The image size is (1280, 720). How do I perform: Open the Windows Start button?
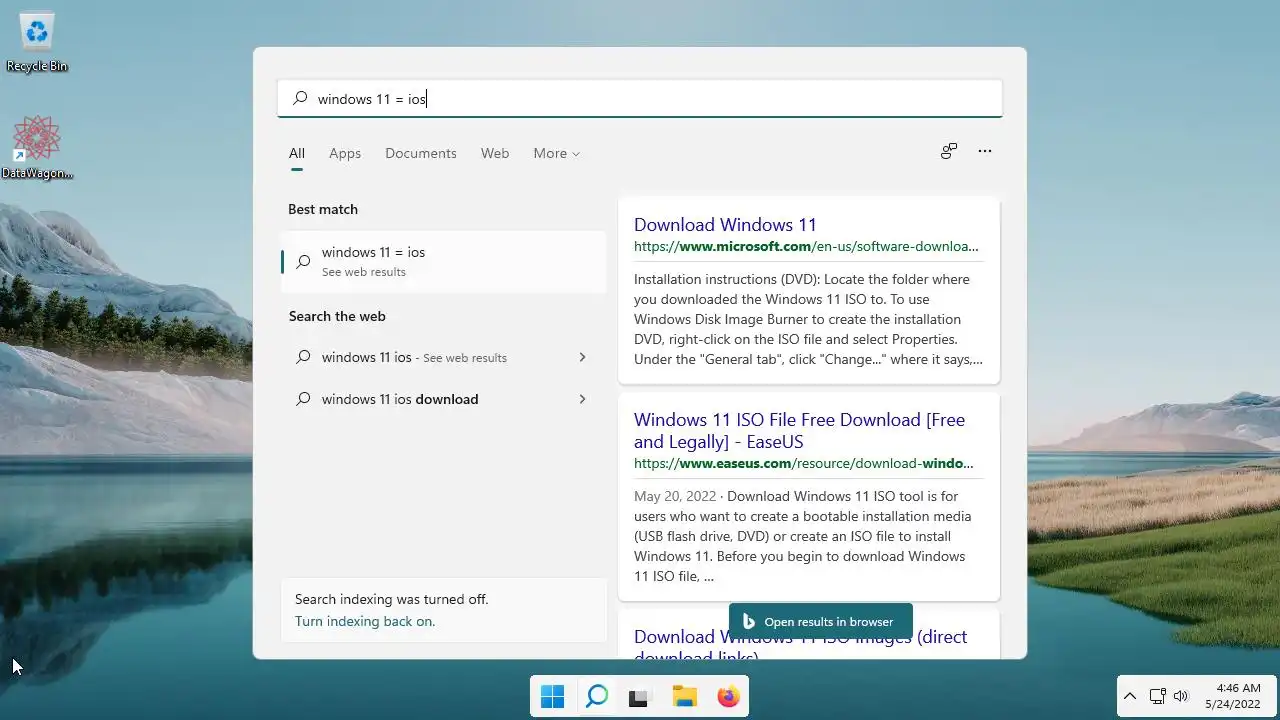(x=552, y=696)
